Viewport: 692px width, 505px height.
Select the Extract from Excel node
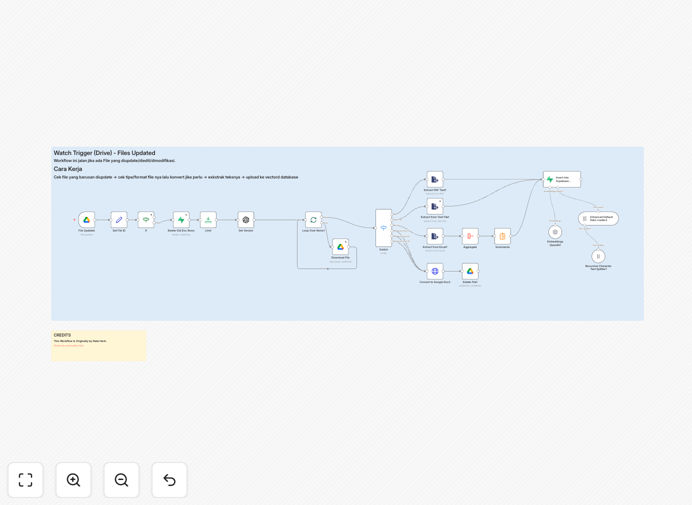(435, 236)
